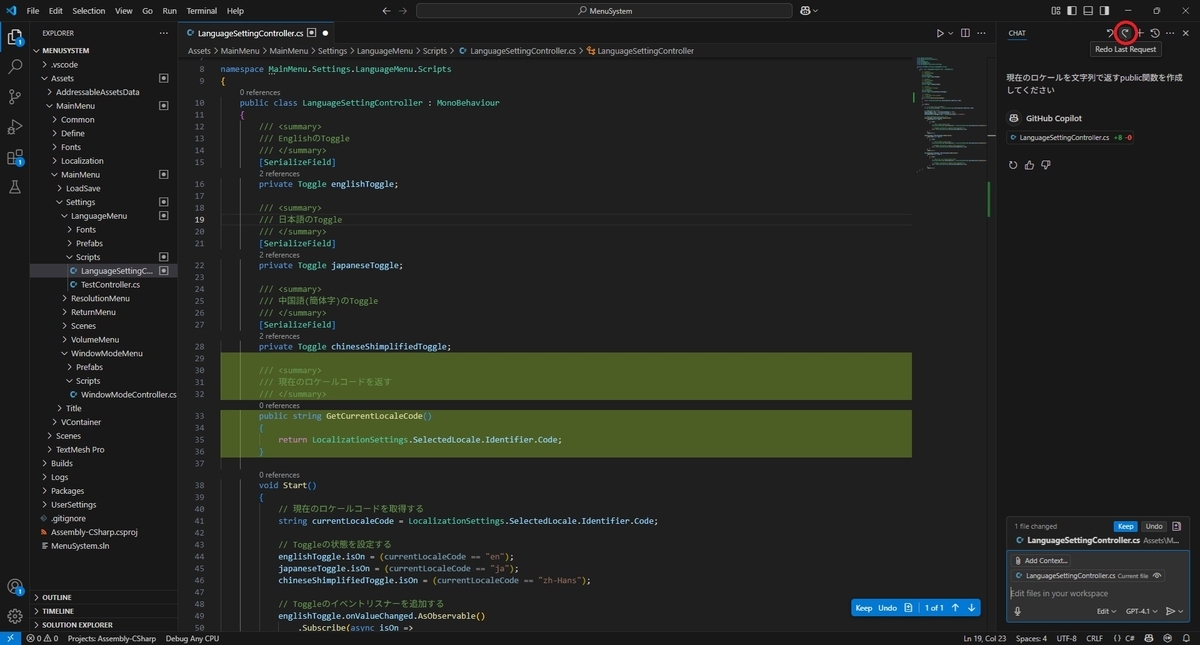Run the current C# file

pos(938,32)
